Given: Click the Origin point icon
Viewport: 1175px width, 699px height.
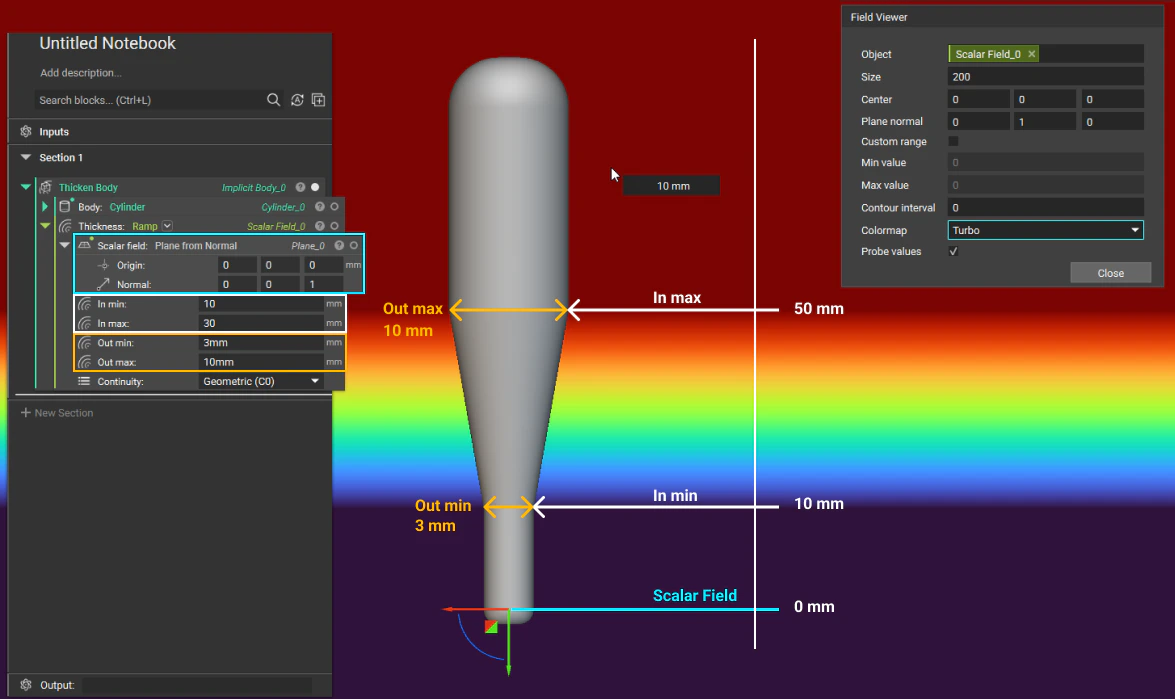Looking at the screenshot, I should tap(103, 264).
